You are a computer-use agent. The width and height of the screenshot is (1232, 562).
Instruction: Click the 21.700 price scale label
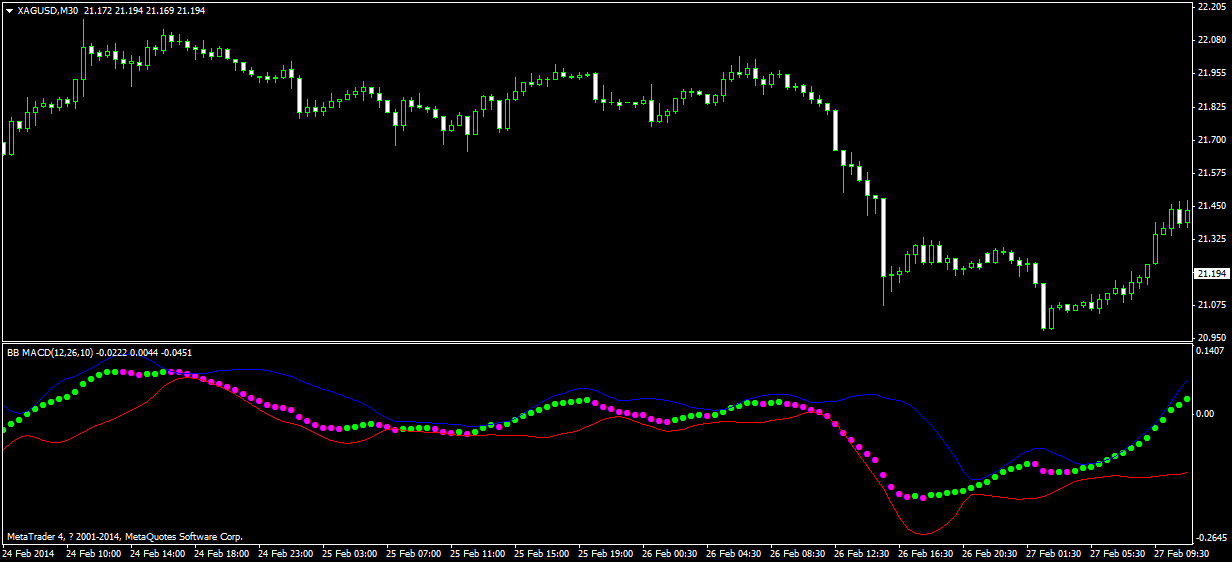coord(1210,139)
